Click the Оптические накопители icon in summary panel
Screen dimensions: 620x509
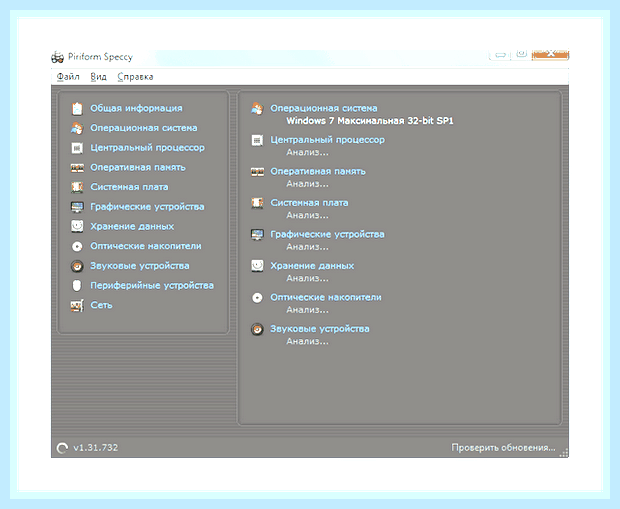257,297
